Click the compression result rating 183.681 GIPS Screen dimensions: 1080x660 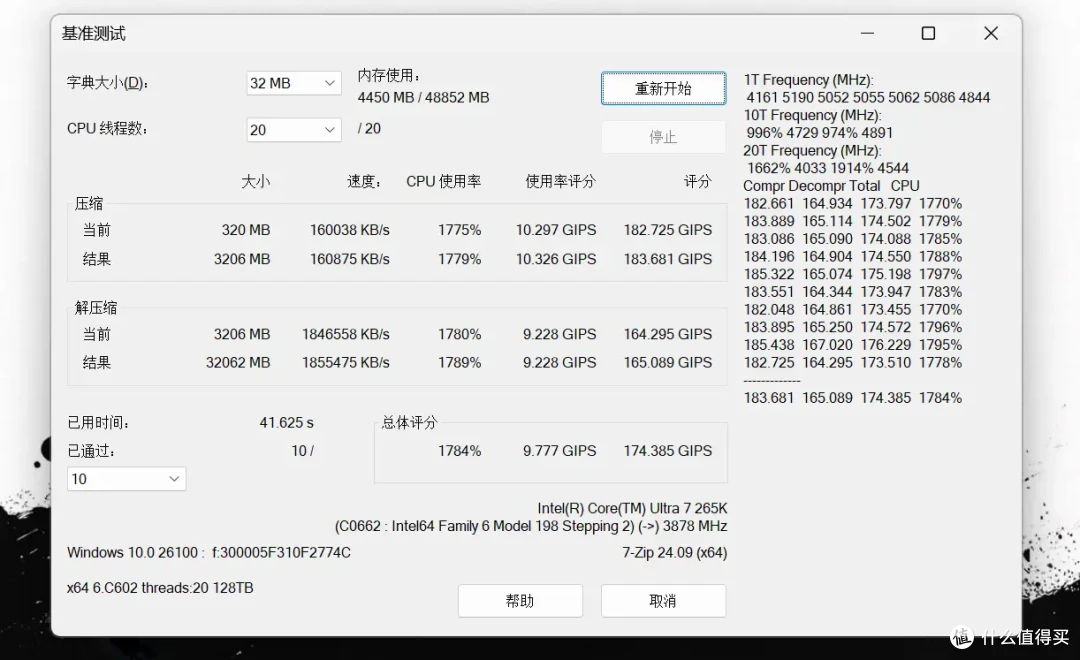(x=667, y=259)
